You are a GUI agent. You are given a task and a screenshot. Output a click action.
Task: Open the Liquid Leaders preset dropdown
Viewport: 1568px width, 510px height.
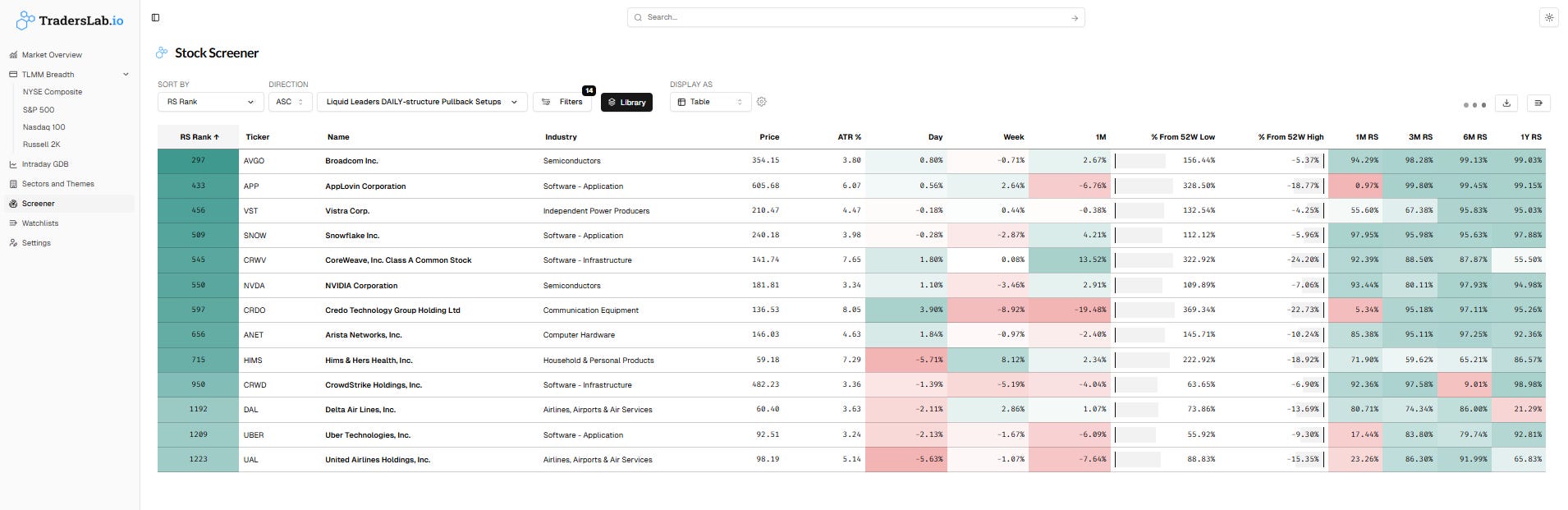coord(422,102)
